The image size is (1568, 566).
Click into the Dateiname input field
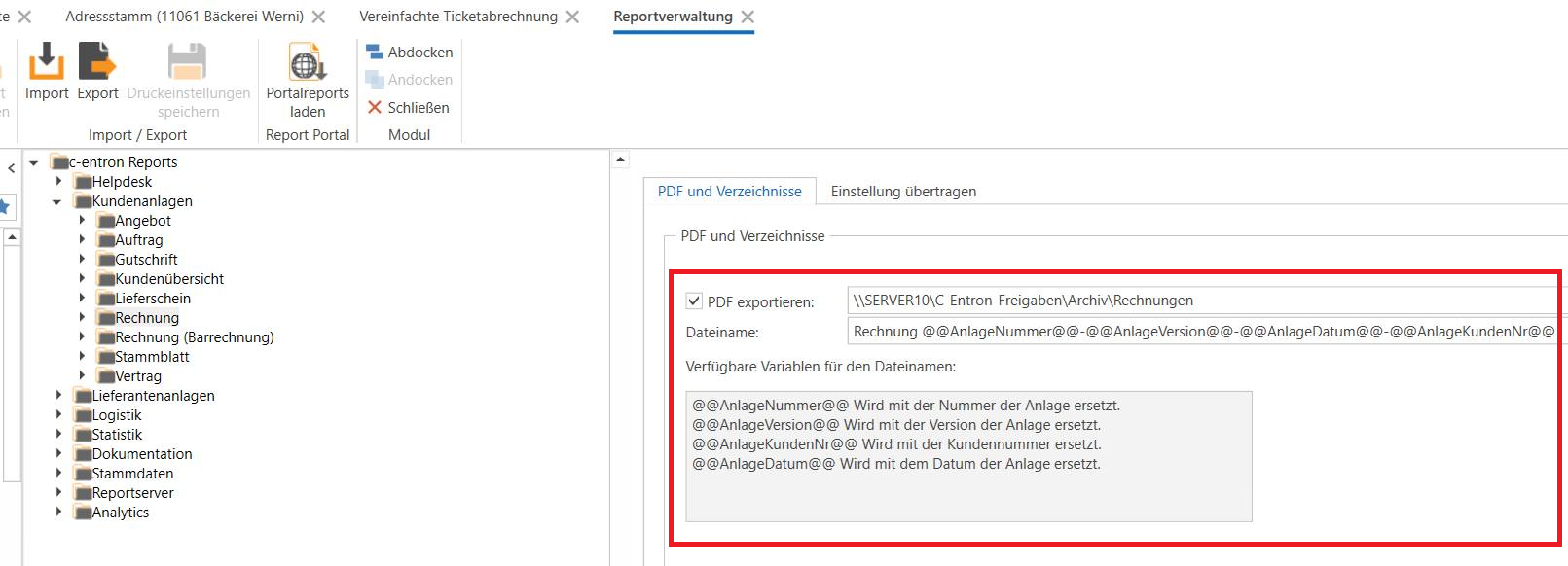[x=1203, y=332]
